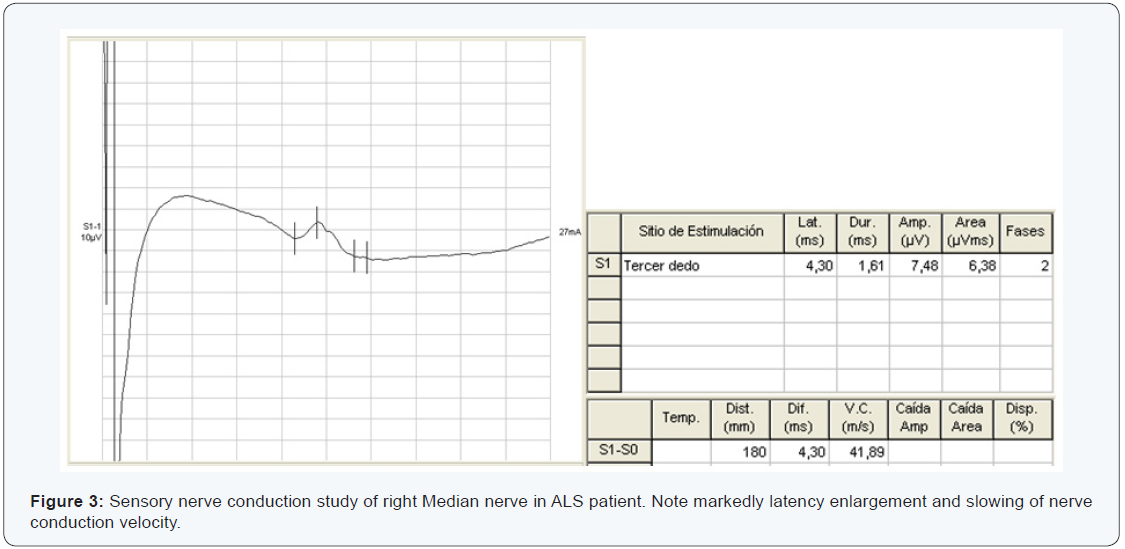Click the 'Lat. (ms)' column header
Image resolution: width=1125 pixels, height=549 pixels.
(809, 231)
